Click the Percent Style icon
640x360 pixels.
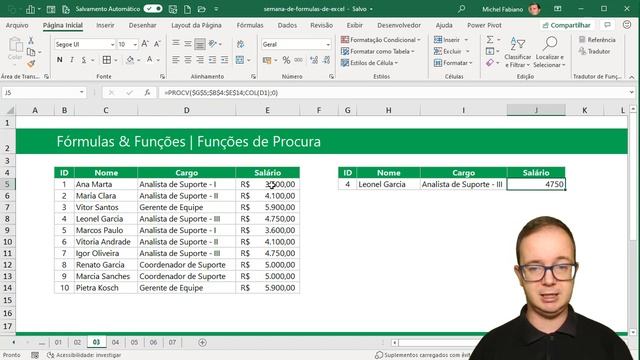click(x=286, y=60)
